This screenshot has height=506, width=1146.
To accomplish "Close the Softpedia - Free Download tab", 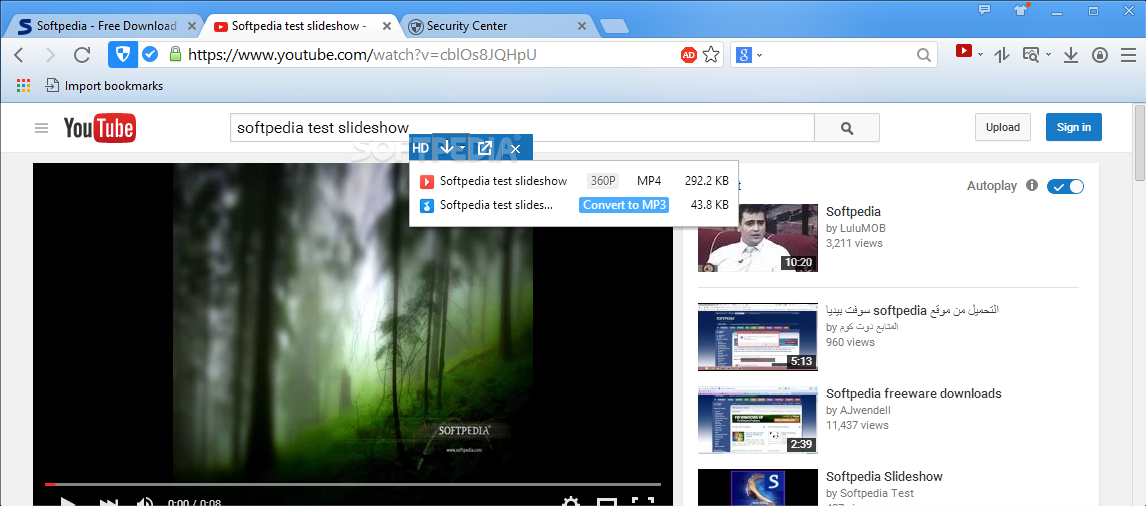I will point(191,26).
